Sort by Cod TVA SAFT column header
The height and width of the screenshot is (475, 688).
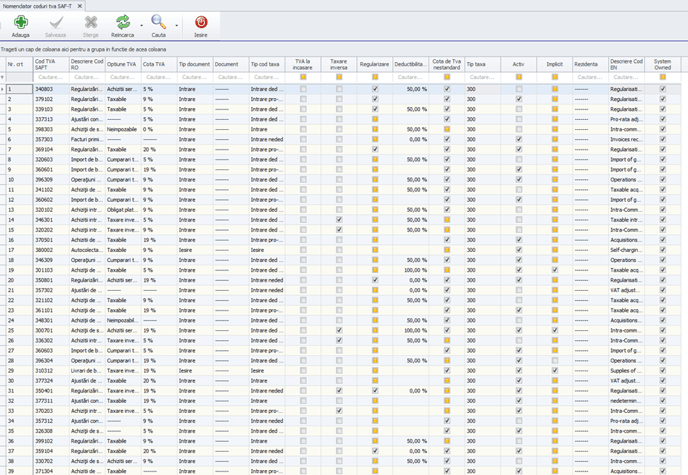tap(49, 64)
